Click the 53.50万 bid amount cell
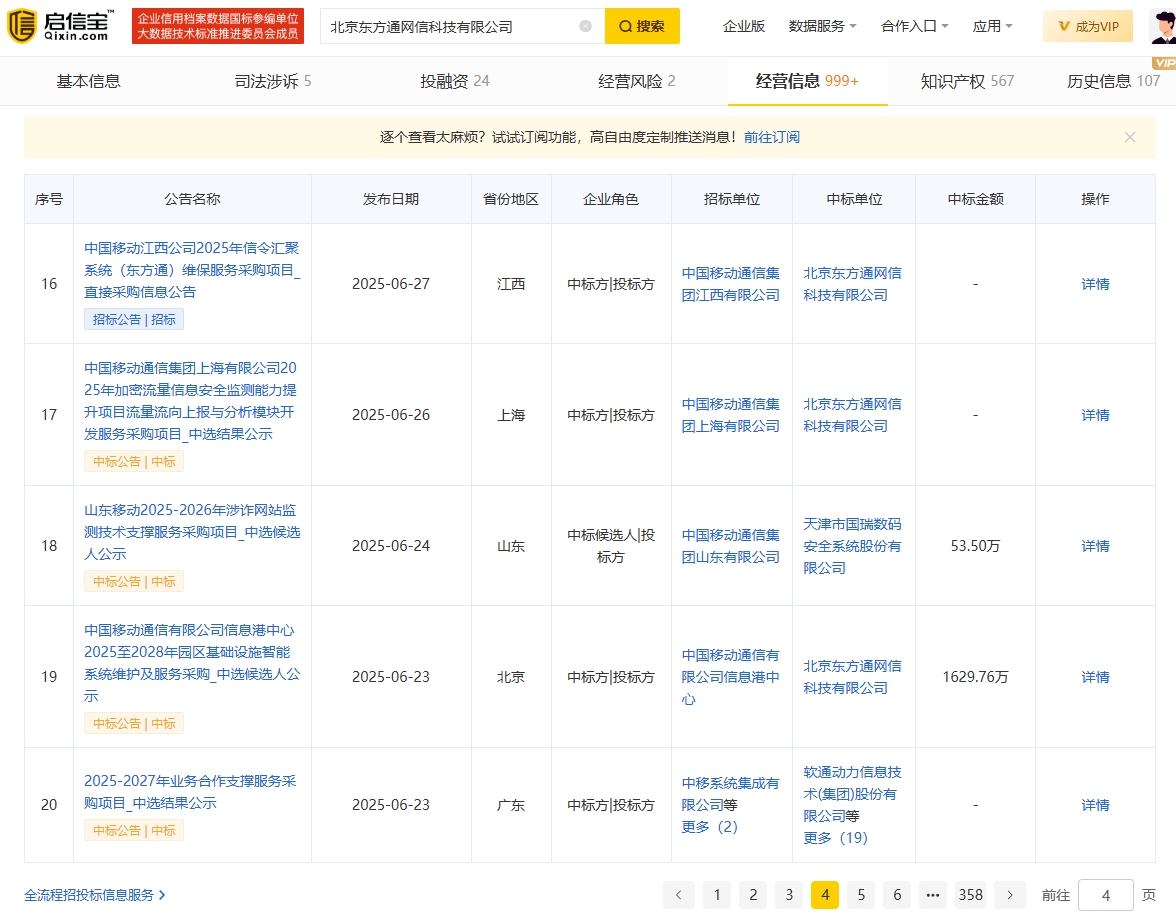This screenshot has height=921, width=1176. click(x=975, y=546)
